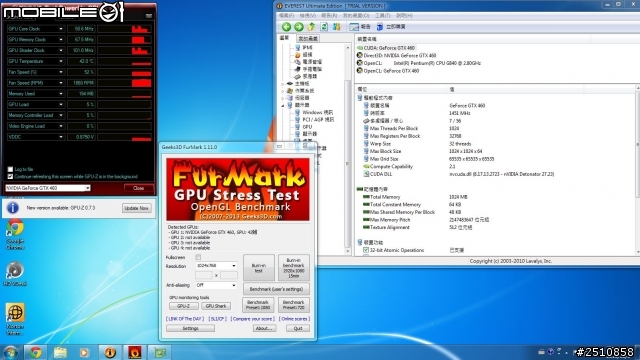Open Google Chrome desktop shortcut

click(15, 234)
